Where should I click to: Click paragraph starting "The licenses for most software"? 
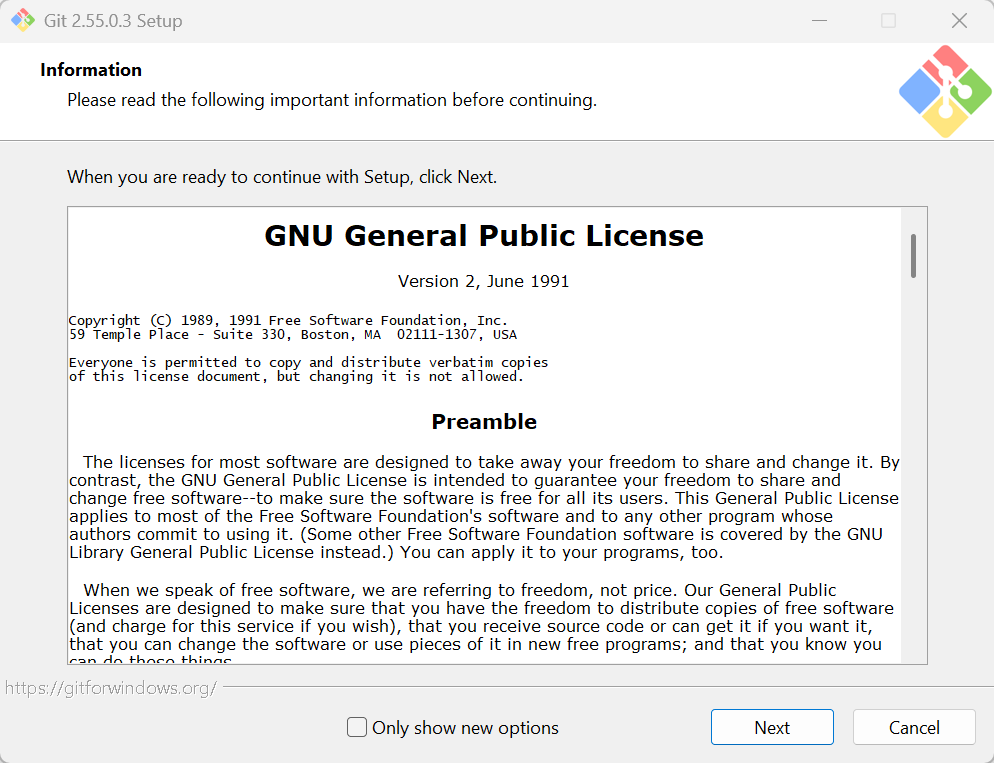coord(484,507)
